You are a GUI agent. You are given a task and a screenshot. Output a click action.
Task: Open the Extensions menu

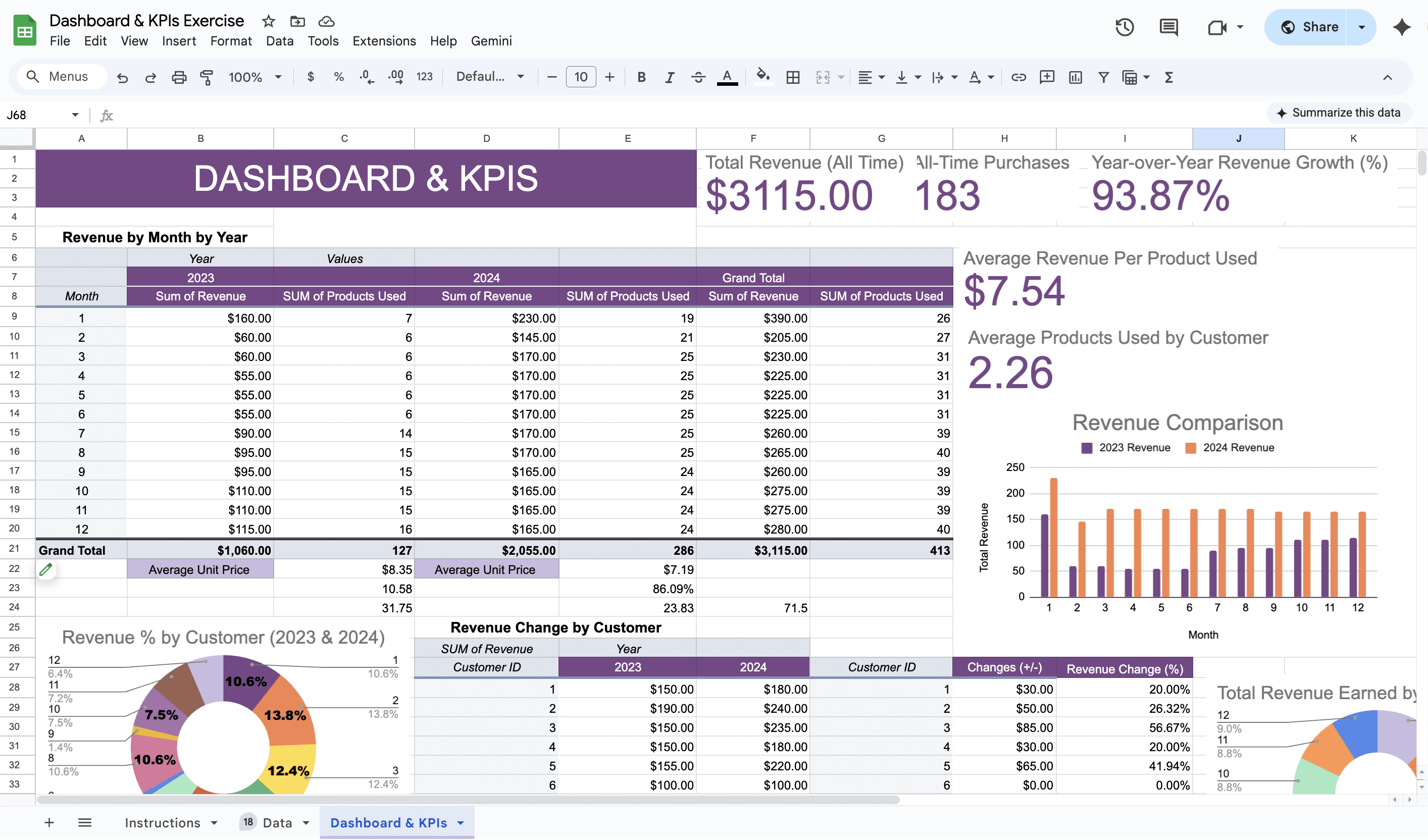[384, 41]
